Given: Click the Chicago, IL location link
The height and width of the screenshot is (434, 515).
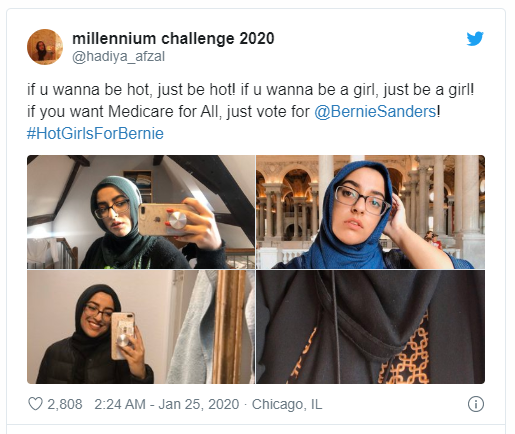Looking at the screenshot, I should [287, 404].
